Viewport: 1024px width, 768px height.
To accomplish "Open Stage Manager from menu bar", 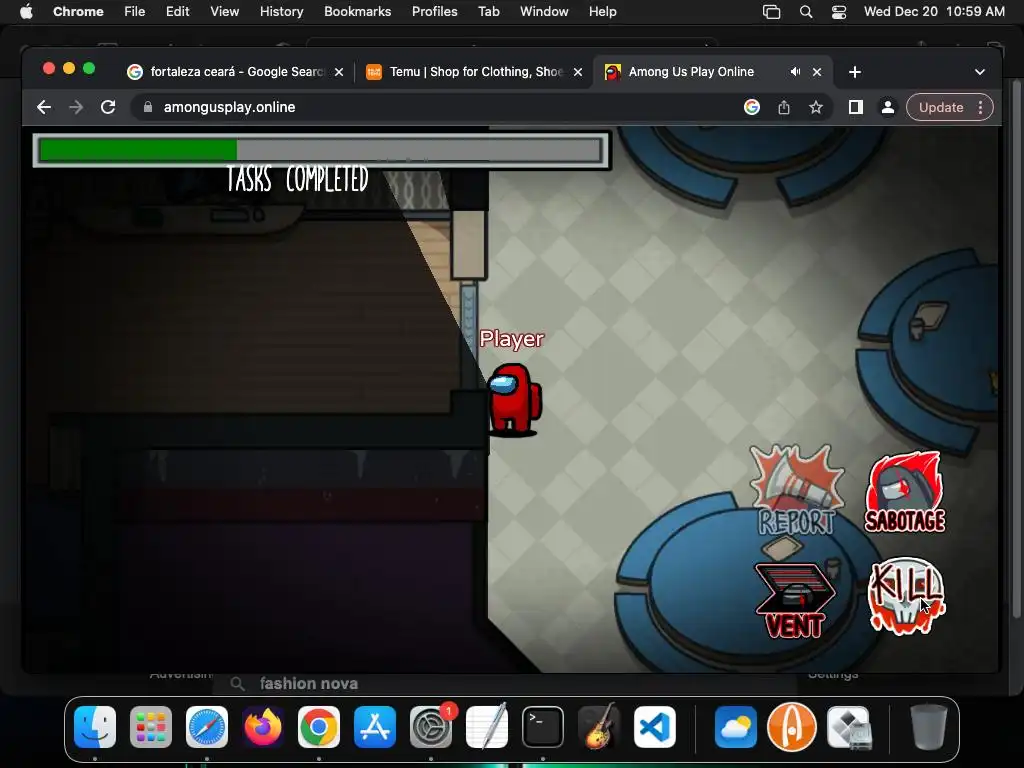I will tap(771, 12).
